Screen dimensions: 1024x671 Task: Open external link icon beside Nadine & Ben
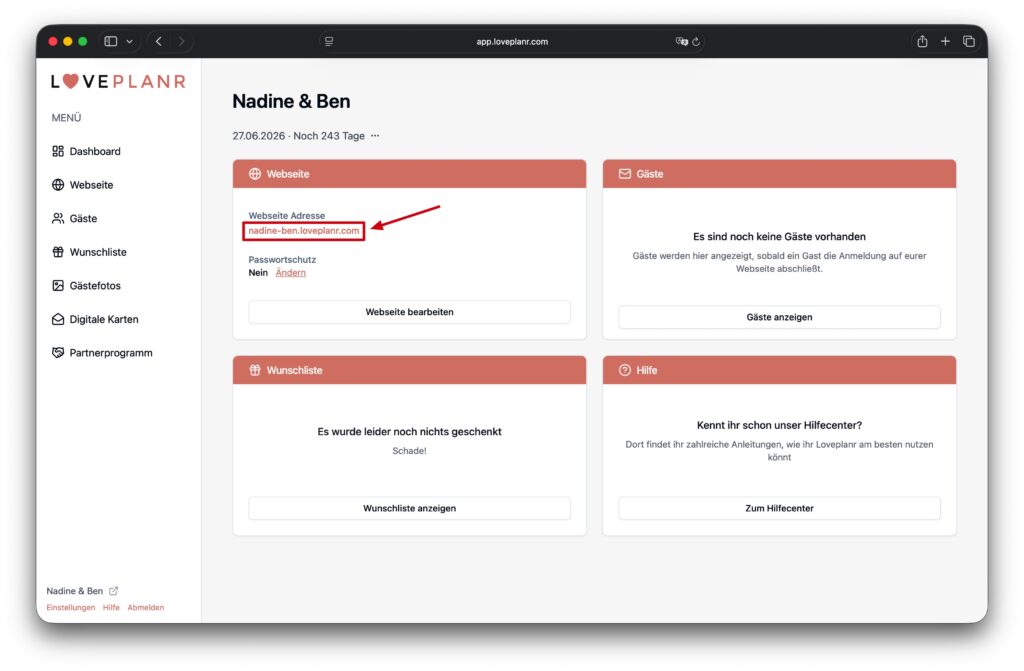113,591
